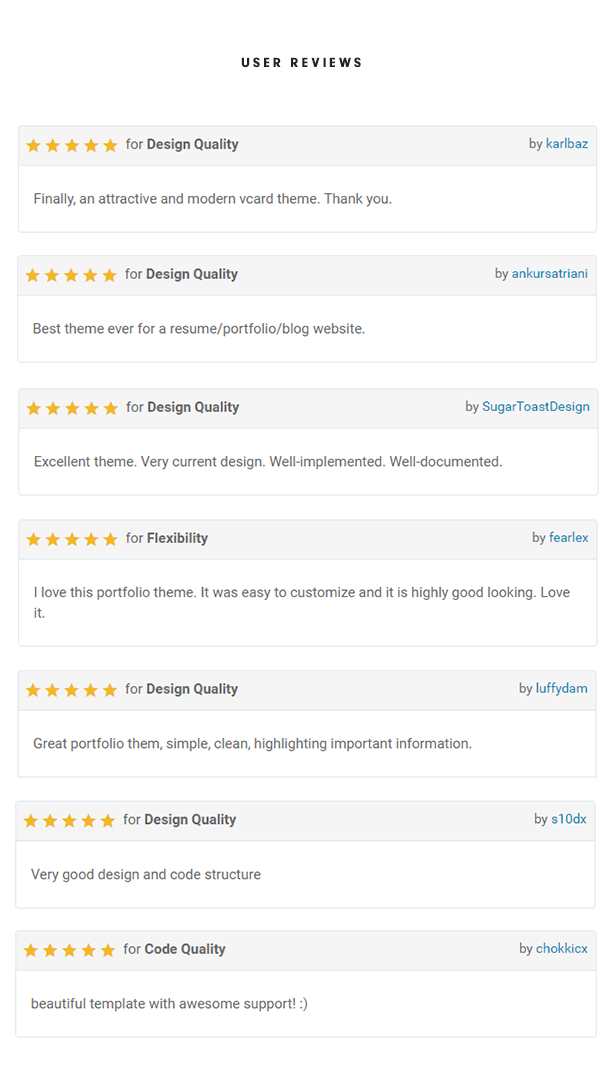Open ankursatriani's profile link
Viewport: 616px width, 1078px height.
pyautogui.click(x=550, y=274)
